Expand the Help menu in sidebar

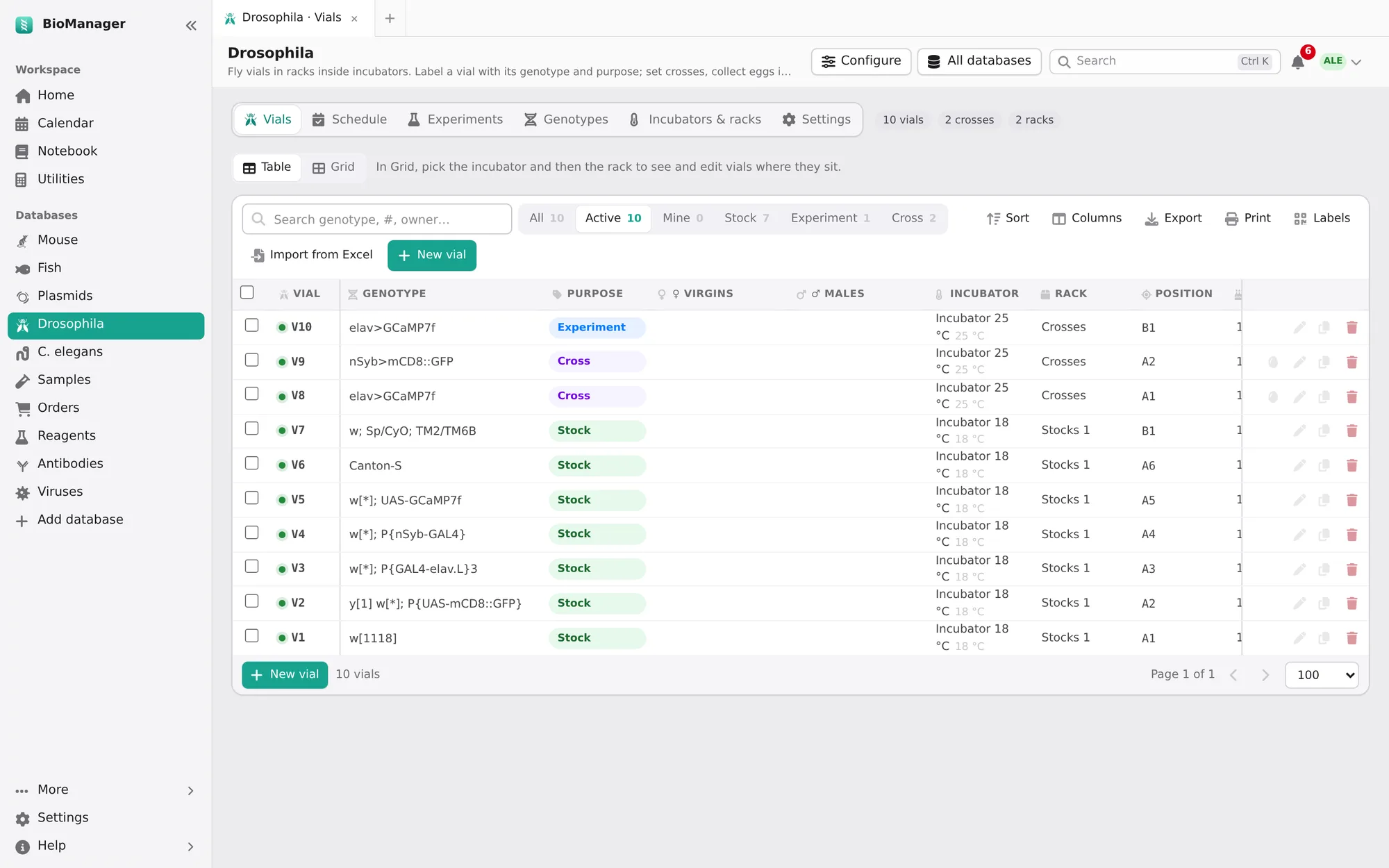point(106,846)
